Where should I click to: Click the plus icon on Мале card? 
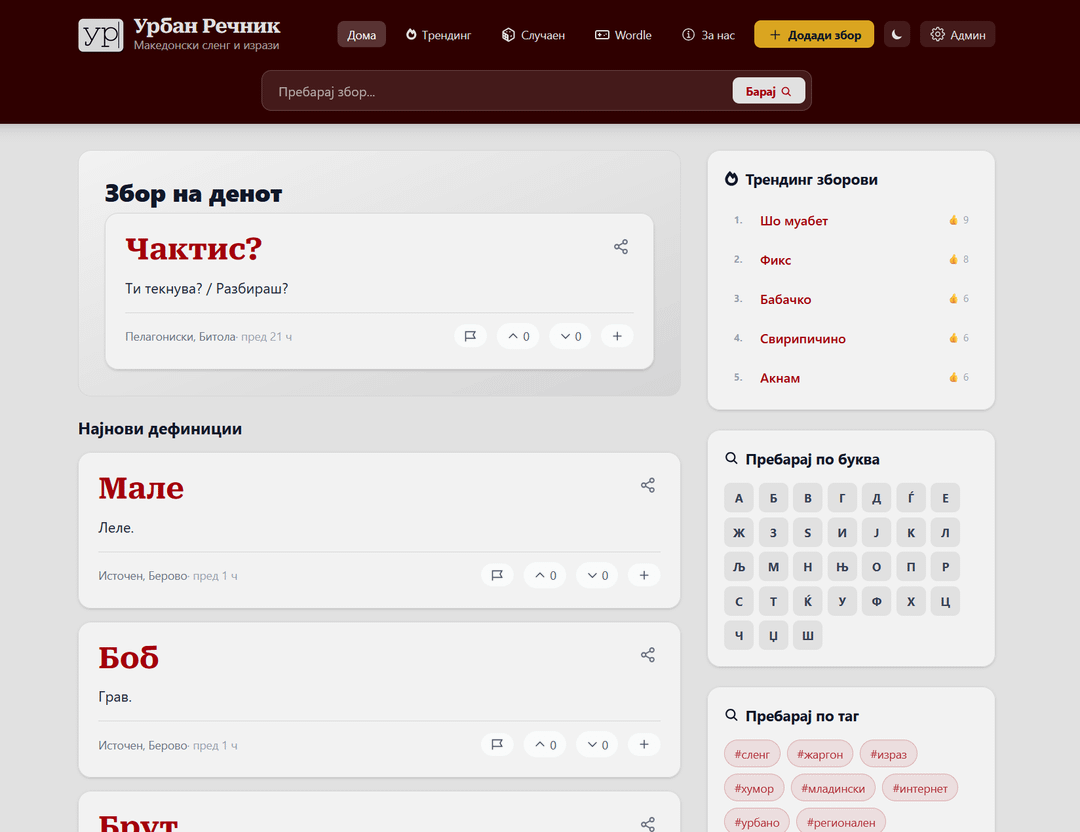[x=644, y=575]
